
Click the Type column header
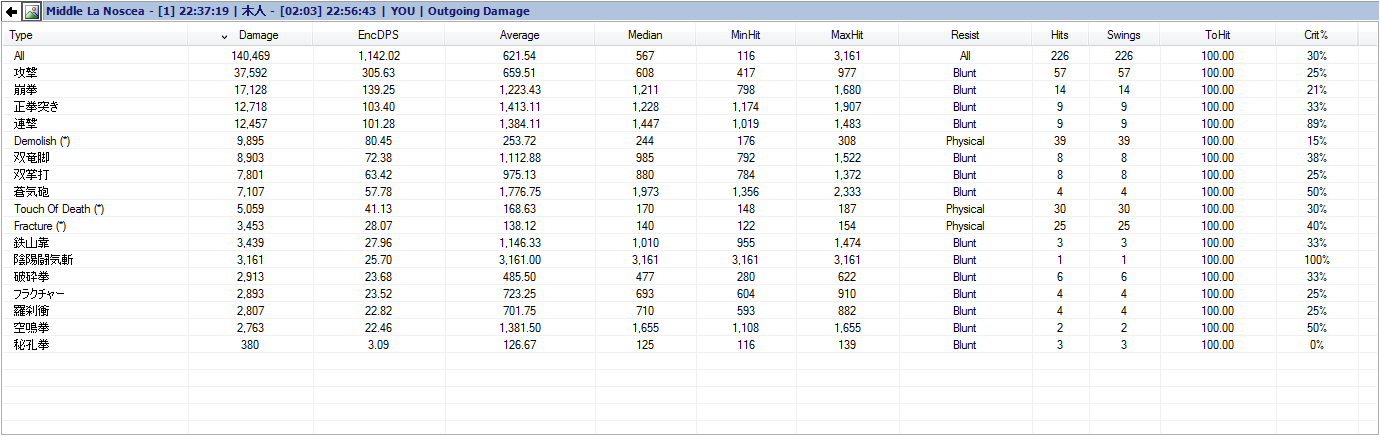pyautogui.click(x=21, y=35)
